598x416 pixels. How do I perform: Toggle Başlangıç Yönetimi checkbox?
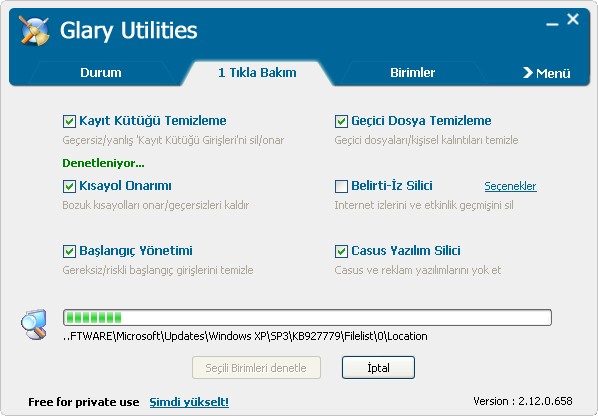click(69, 251)
